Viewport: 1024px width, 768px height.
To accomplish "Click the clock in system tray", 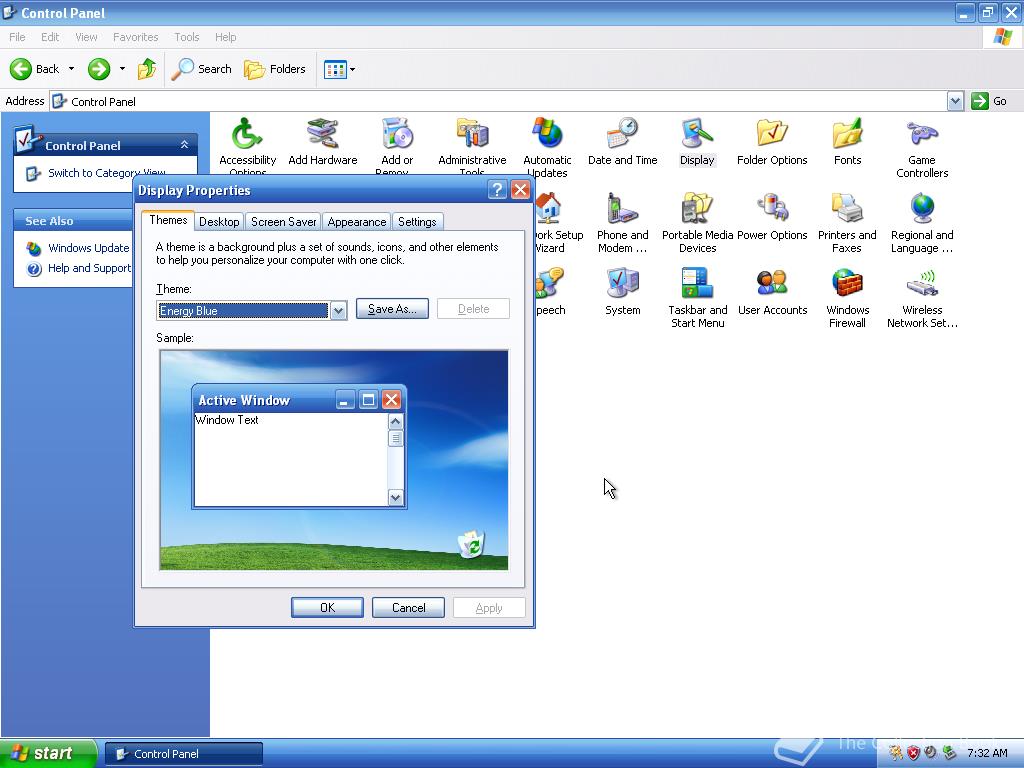I will coord(987,754).
